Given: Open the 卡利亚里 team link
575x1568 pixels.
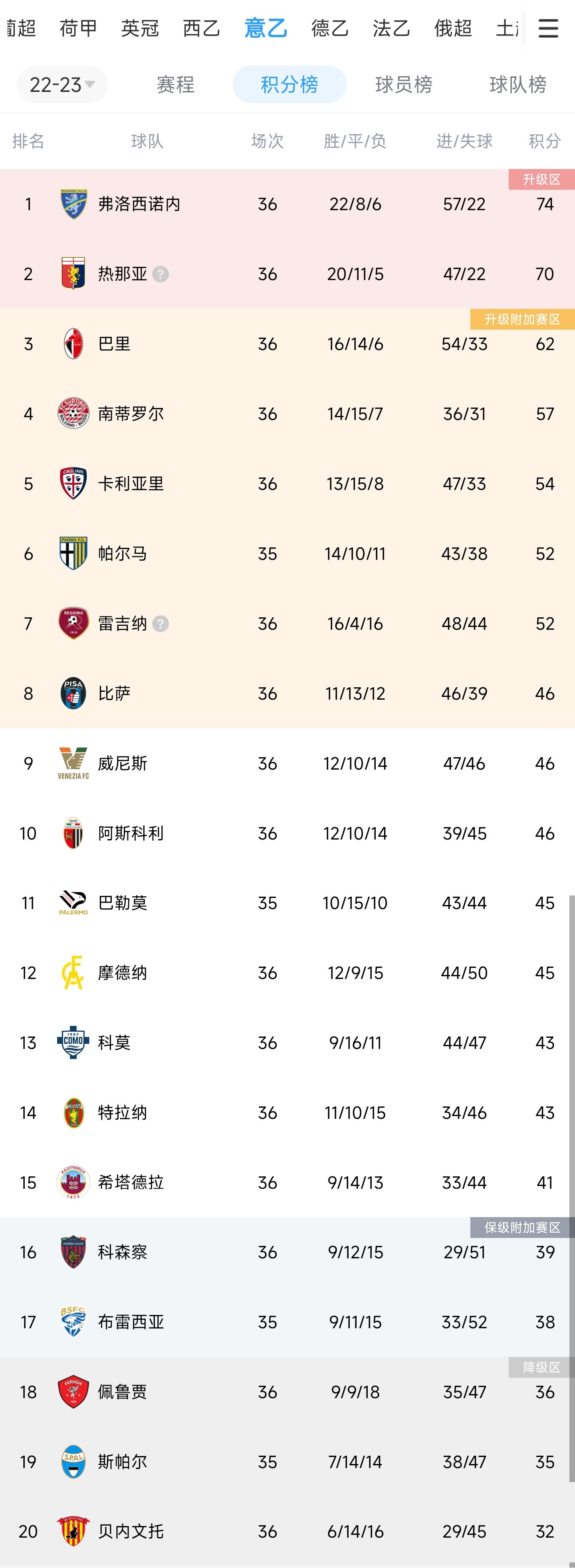Looking at the screenshot, I should click(131, 484).
